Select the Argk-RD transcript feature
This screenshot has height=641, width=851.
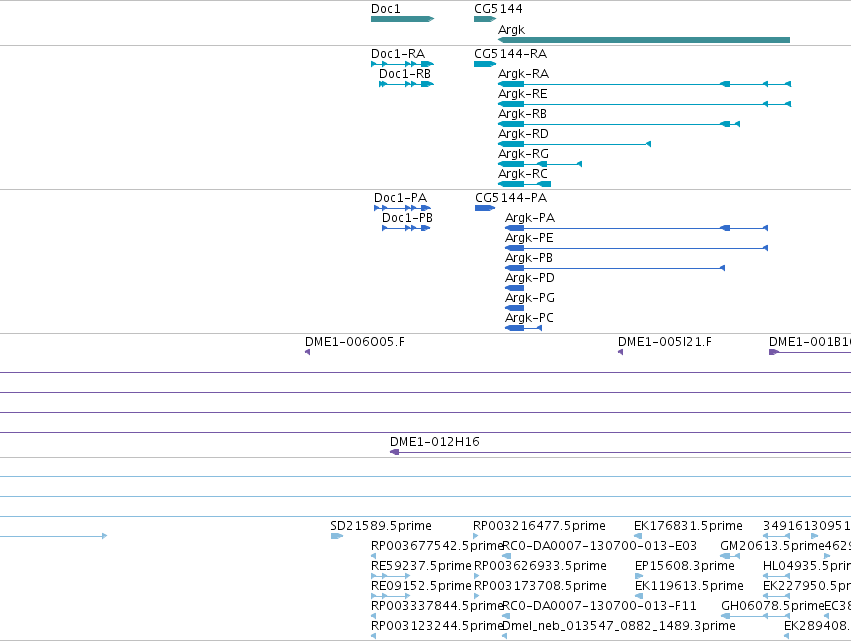point(574,144)
